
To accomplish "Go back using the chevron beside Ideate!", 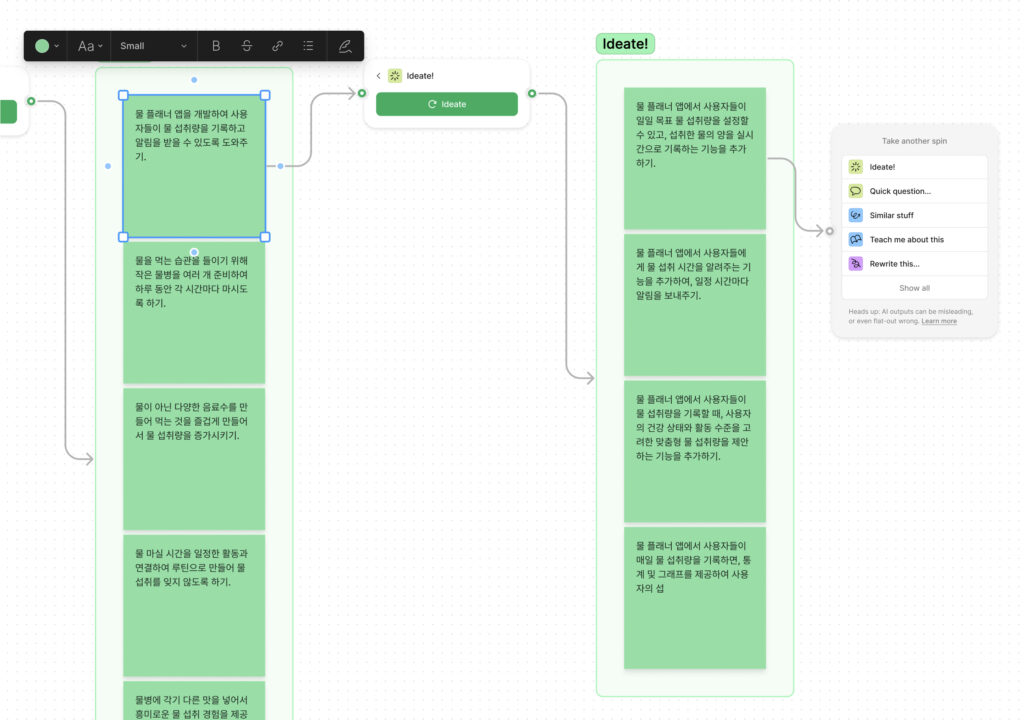I will 378,76.
